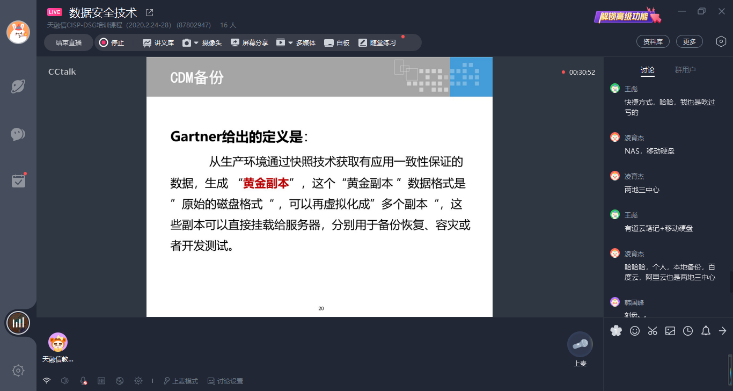The height and width of the screenshot is (391, 733).
Task: Collapse chat panel with right arrow icon
Action: pyautogui.click(x=723, y=331)
